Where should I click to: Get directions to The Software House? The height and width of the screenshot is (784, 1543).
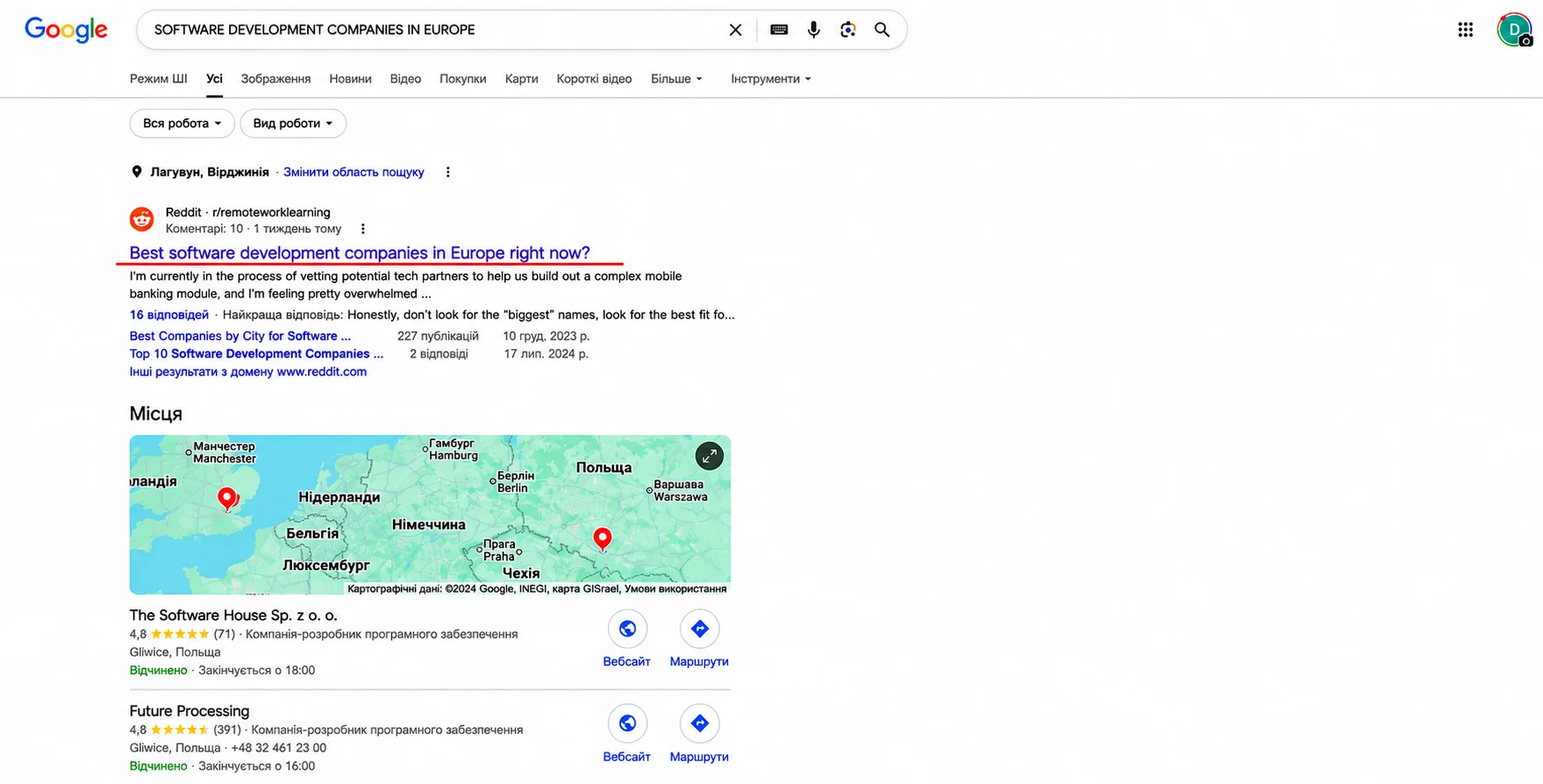pyautogui.click(x=699, y=629)
